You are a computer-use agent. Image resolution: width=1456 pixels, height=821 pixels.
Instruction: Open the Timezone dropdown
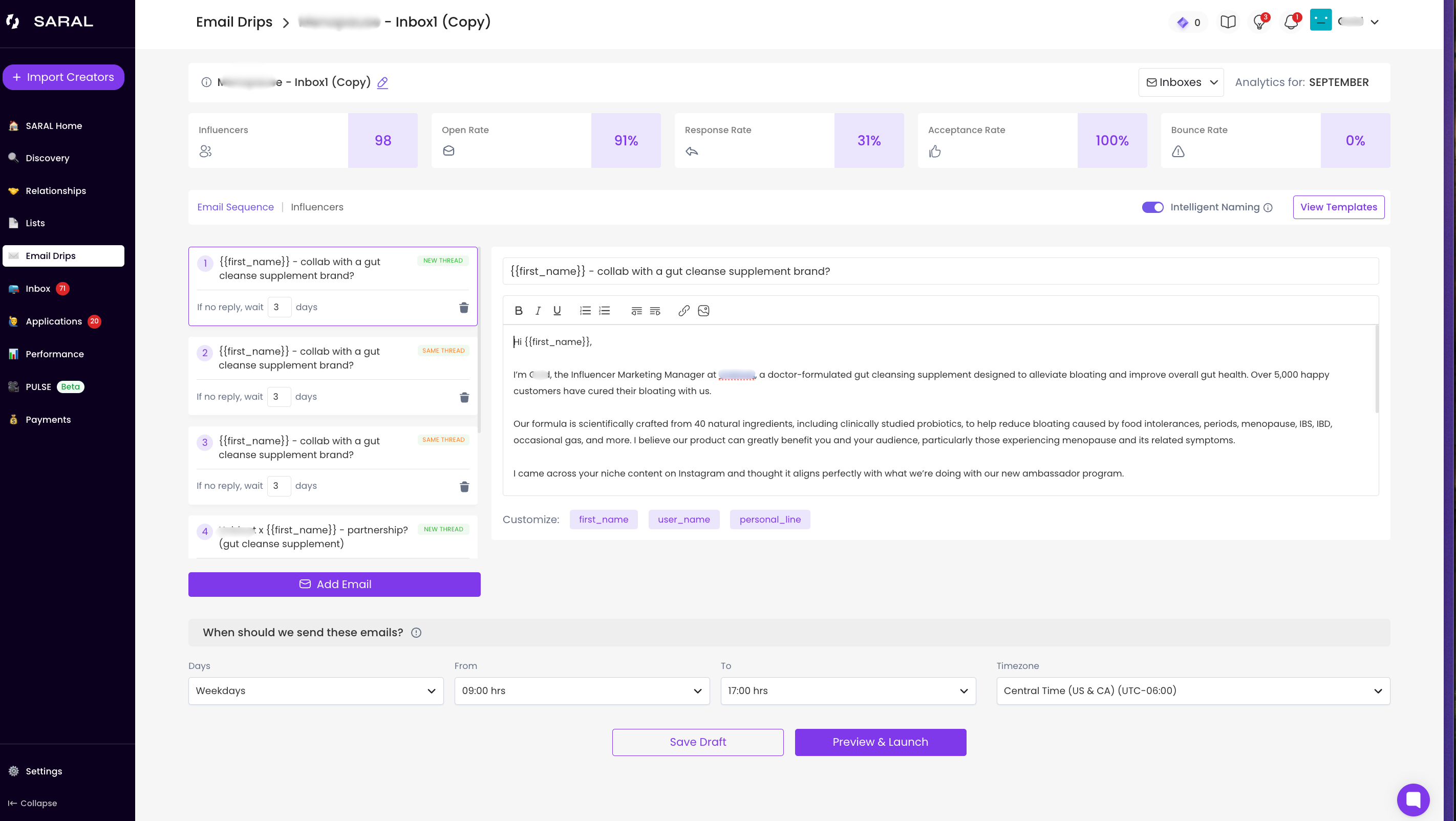click(x=1193, y=691)
